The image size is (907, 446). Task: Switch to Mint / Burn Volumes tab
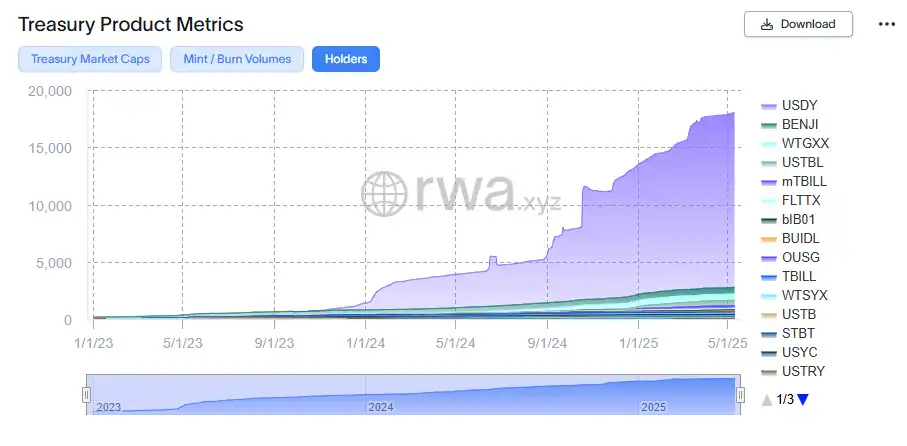237,59
